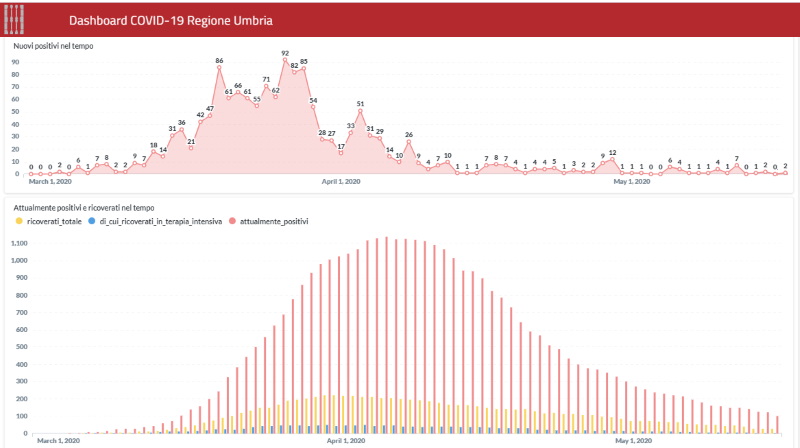Hide the attualmente_positivi legend series
Screen dimensions: 800x448
click(x=270, y=219)
